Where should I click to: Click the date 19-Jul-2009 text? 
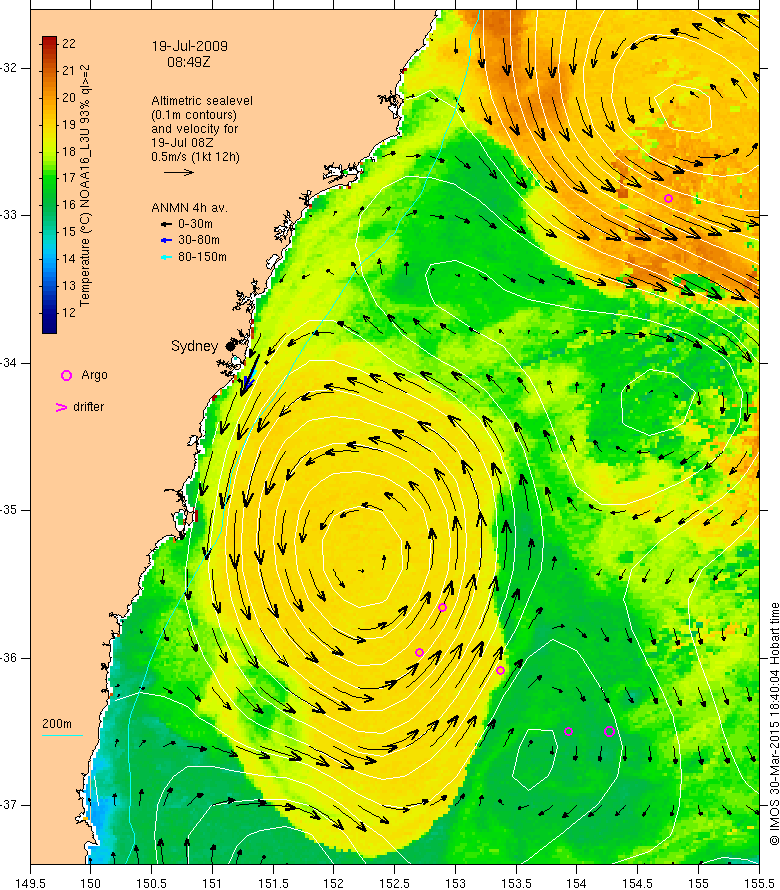click(190, 46)
